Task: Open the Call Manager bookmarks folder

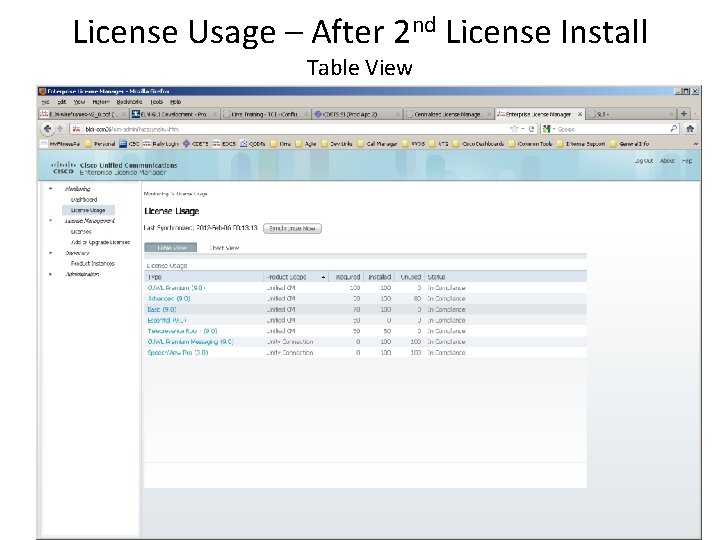Action: point(377,144)
